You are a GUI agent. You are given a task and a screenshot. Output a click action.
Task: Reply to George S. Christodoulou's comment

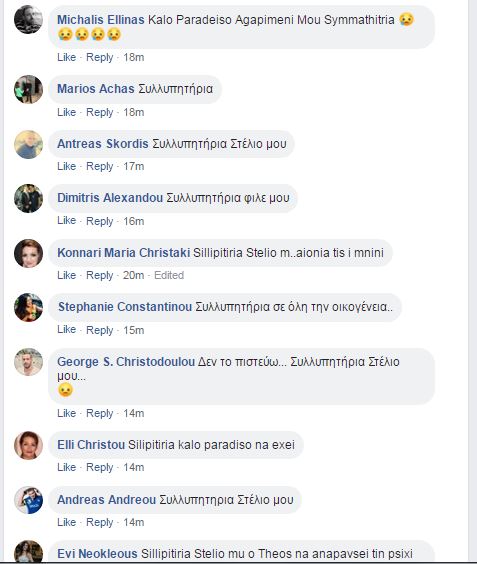click(100, 413)
